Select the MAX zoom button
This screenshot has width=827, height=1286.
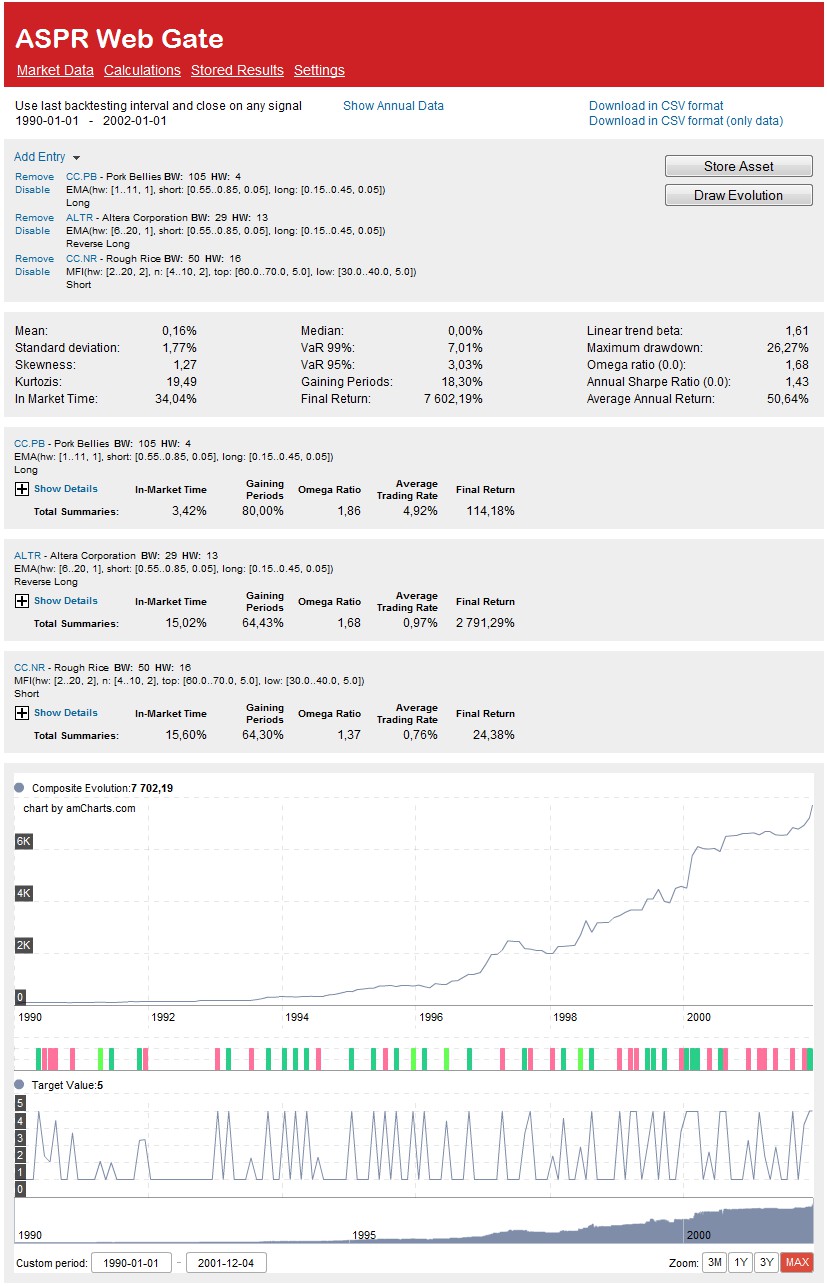797,1262
